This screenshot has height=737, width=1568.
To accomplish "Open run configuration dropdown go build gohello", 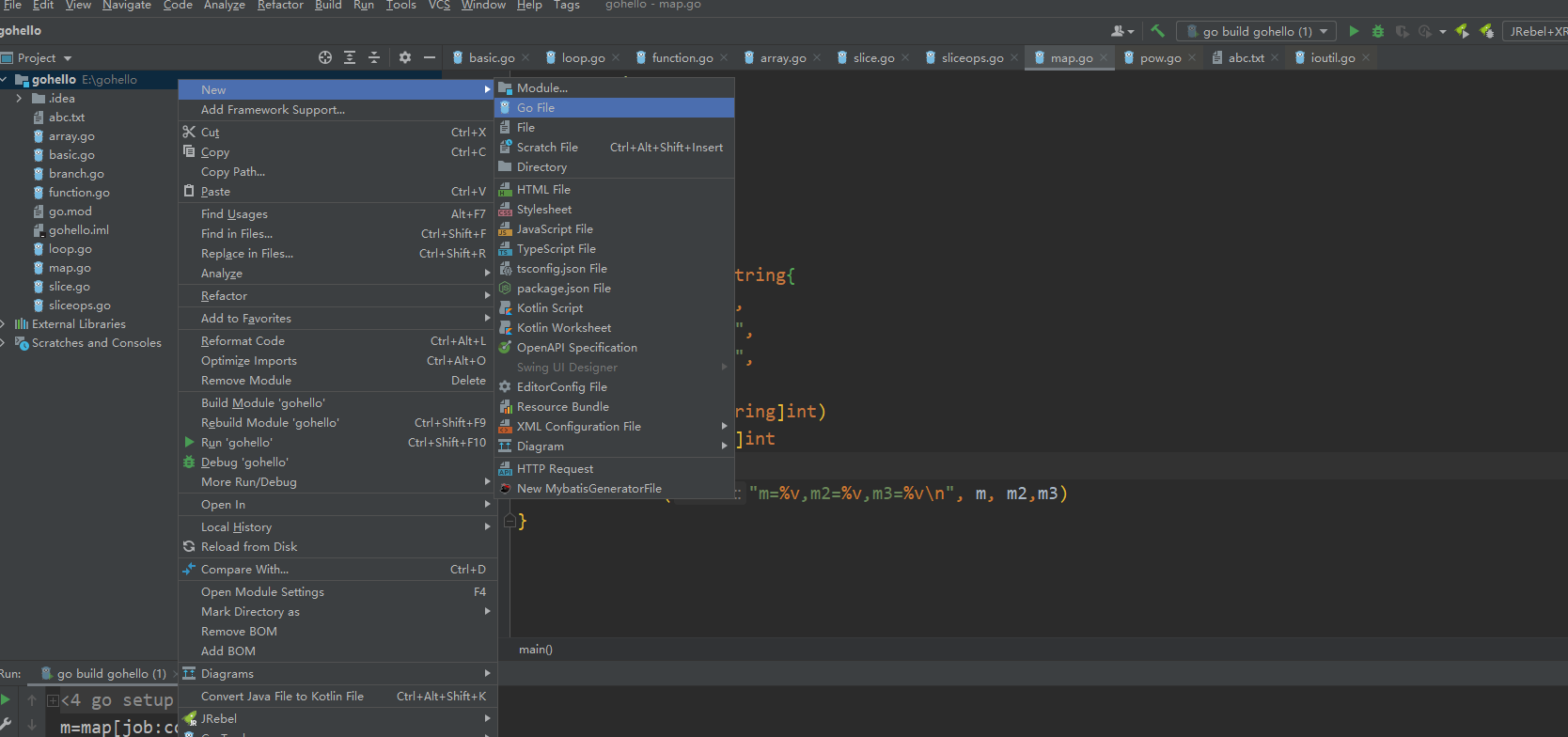I will pos(1256,31).
